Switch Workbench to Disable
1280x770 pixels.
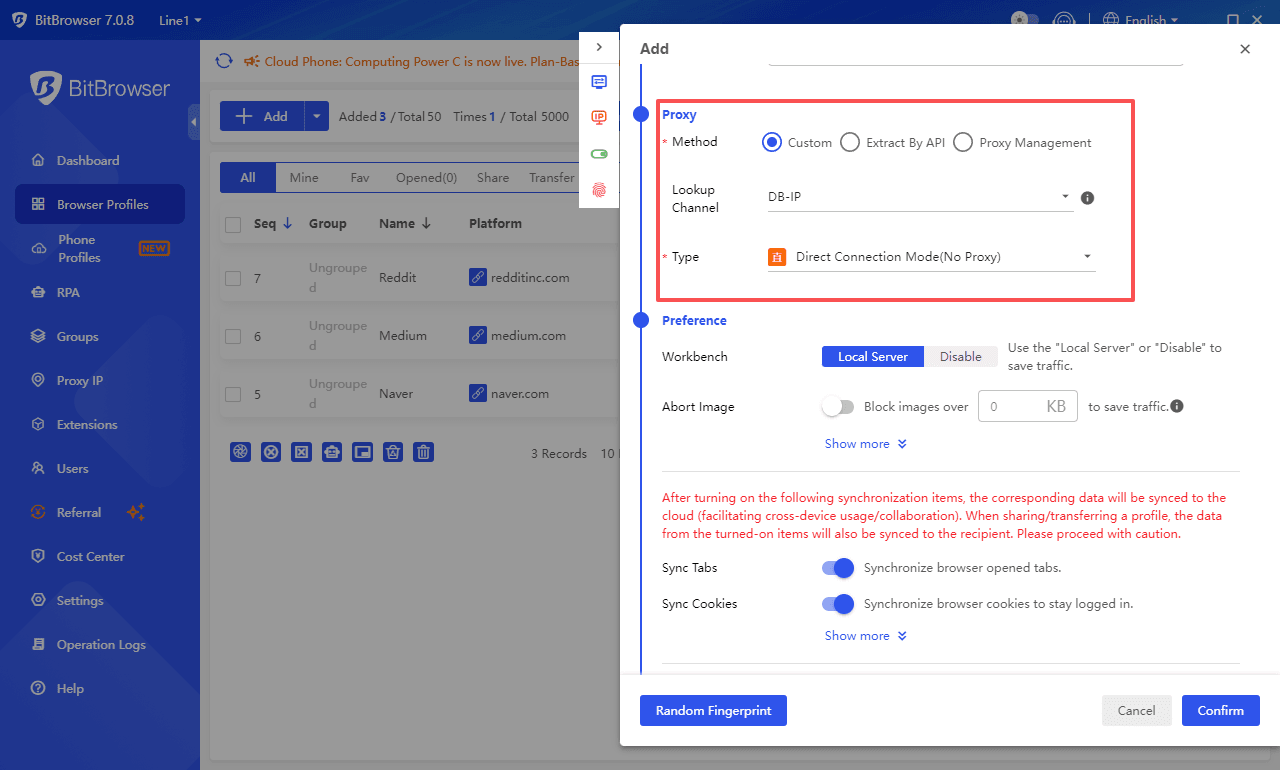click(960, 357)
